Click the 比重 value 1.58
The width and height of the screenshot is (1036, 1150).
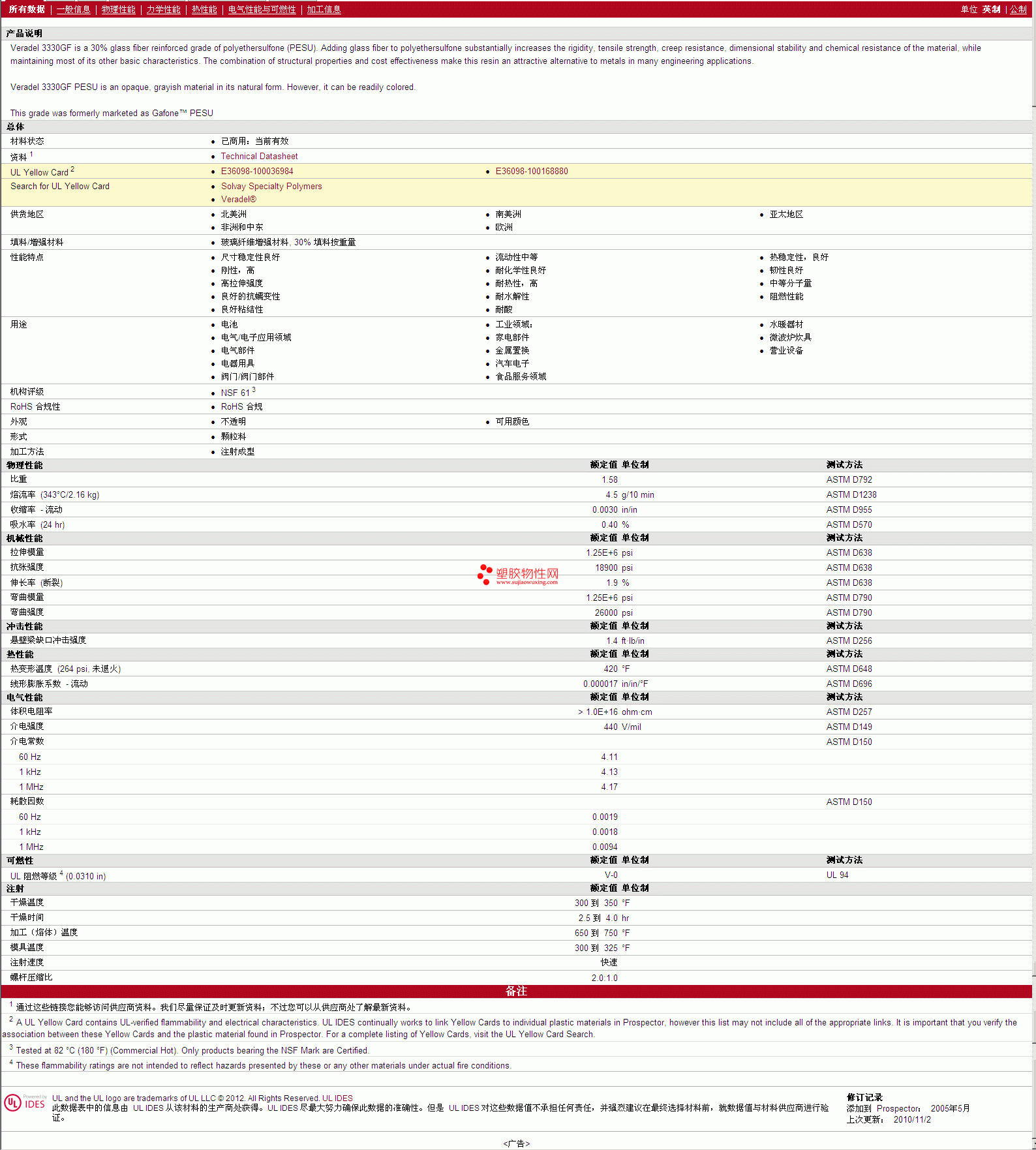[609, 480]
